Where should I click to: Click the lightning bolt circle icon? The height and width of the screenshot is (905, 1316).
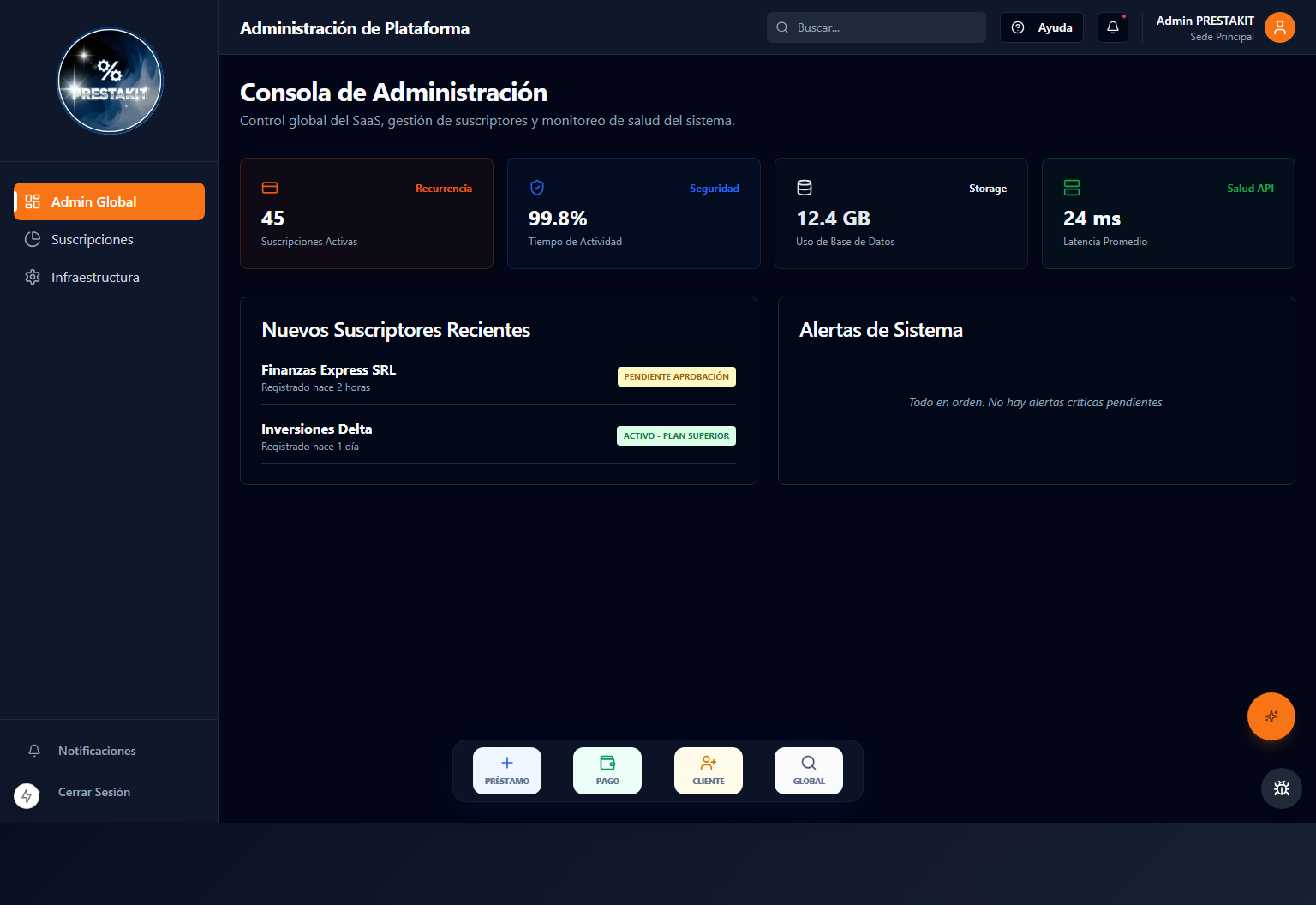[27, 796]
